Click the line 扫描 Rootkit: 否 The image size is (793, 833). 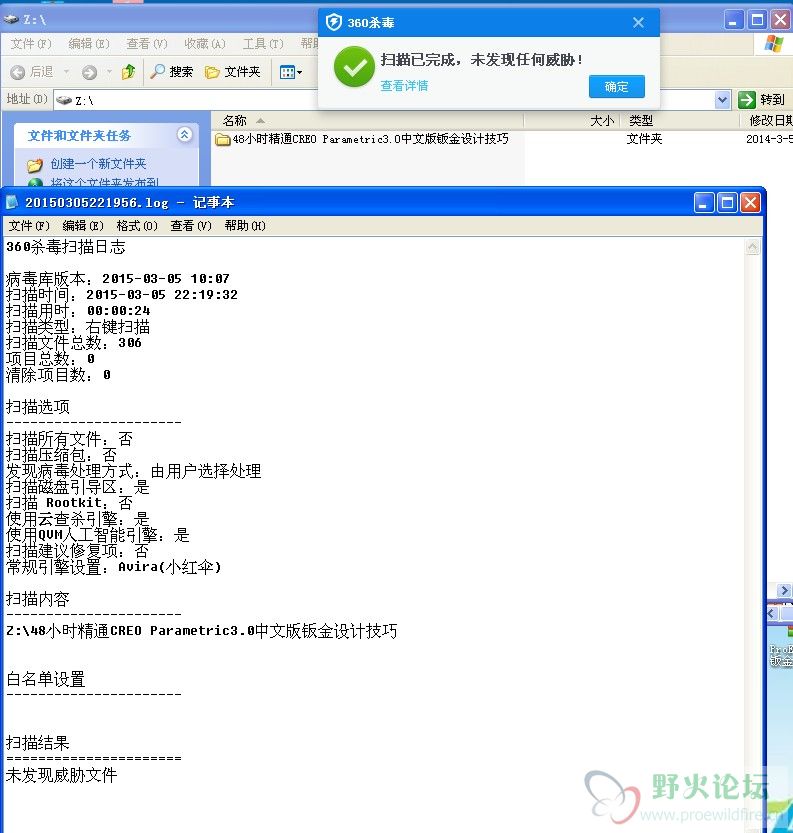click(69, 503)
